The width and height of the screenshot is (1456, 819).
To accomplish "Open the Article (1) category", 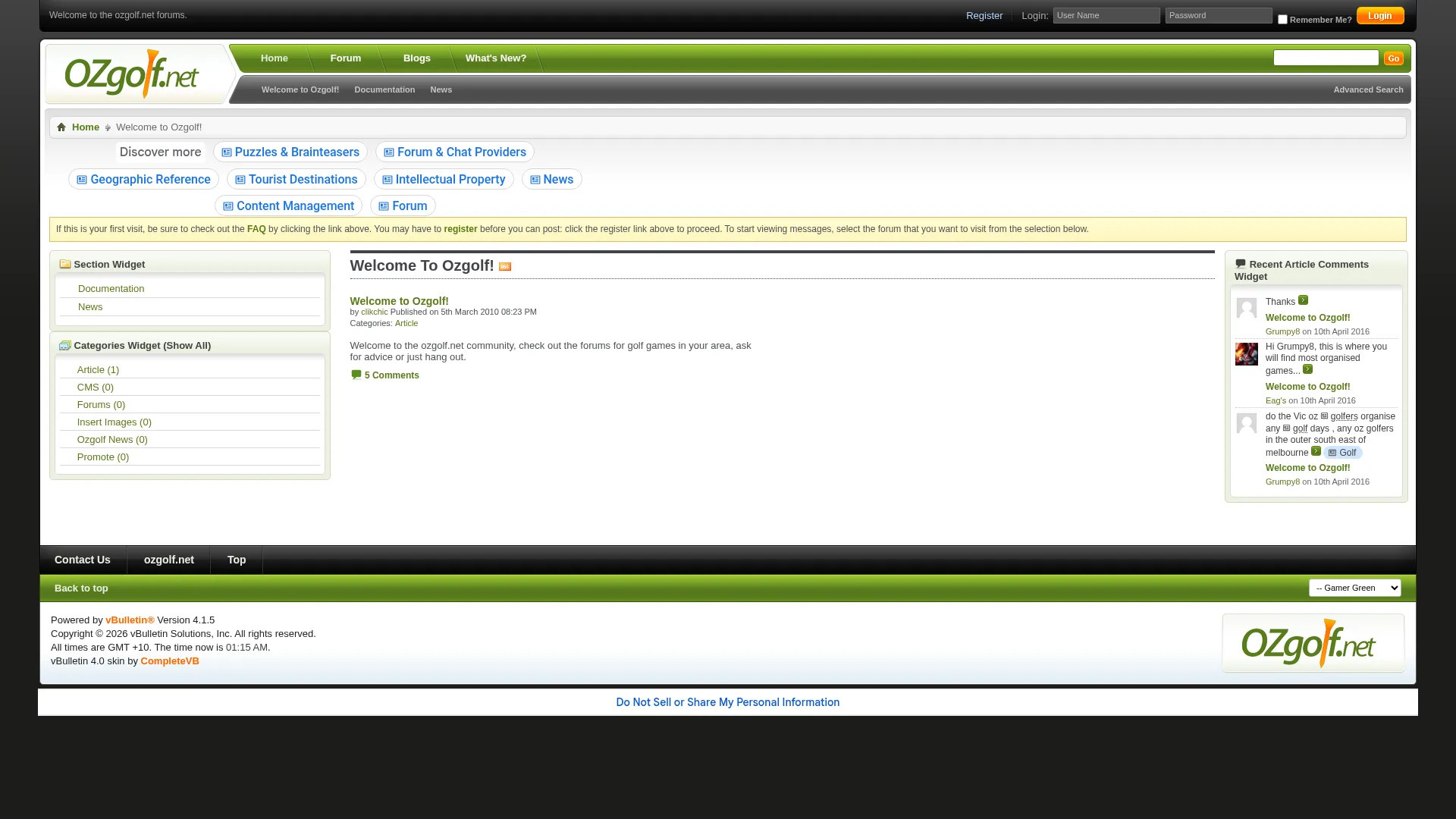I will [98, 370].
